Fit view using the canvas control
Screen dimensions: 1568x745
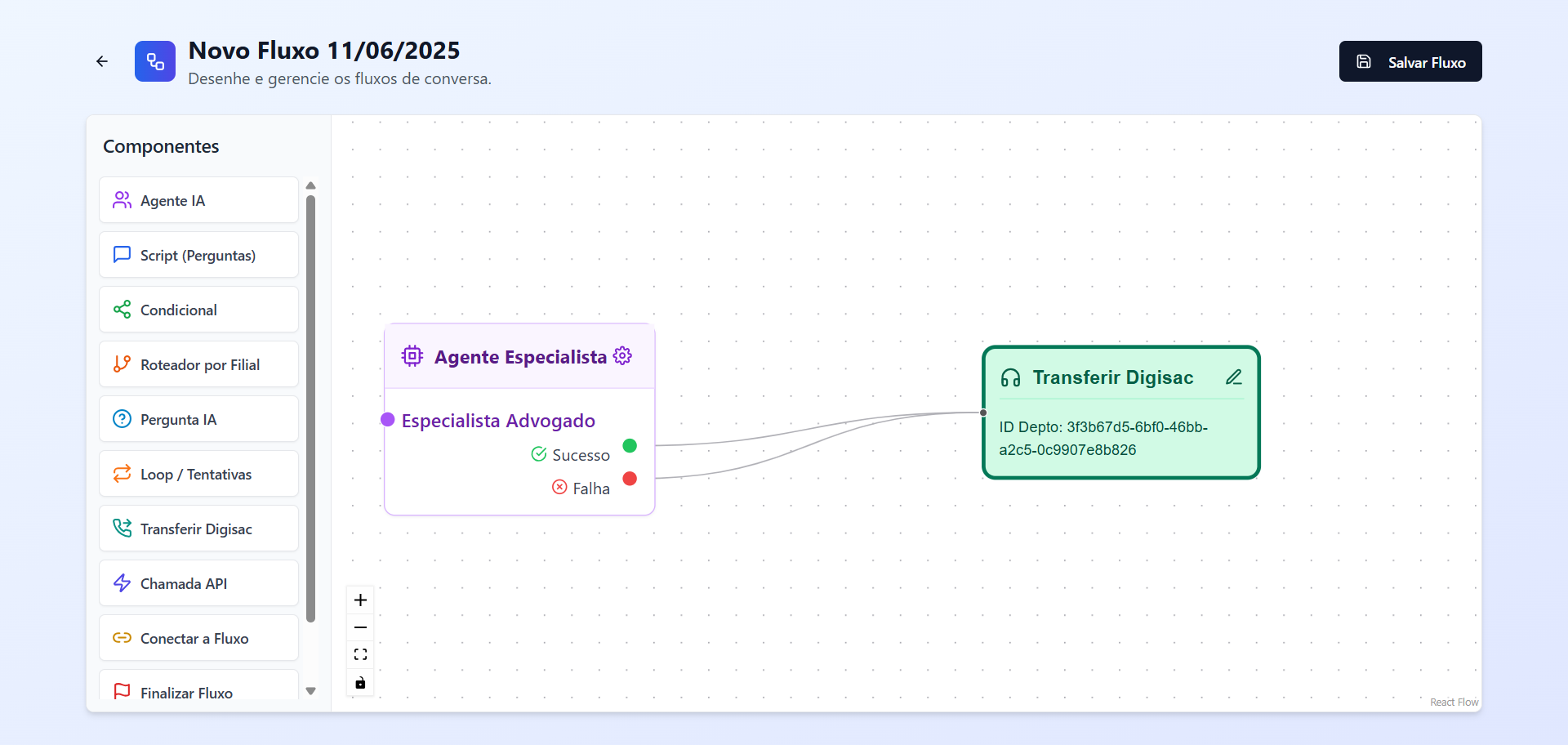coord(360,654)
